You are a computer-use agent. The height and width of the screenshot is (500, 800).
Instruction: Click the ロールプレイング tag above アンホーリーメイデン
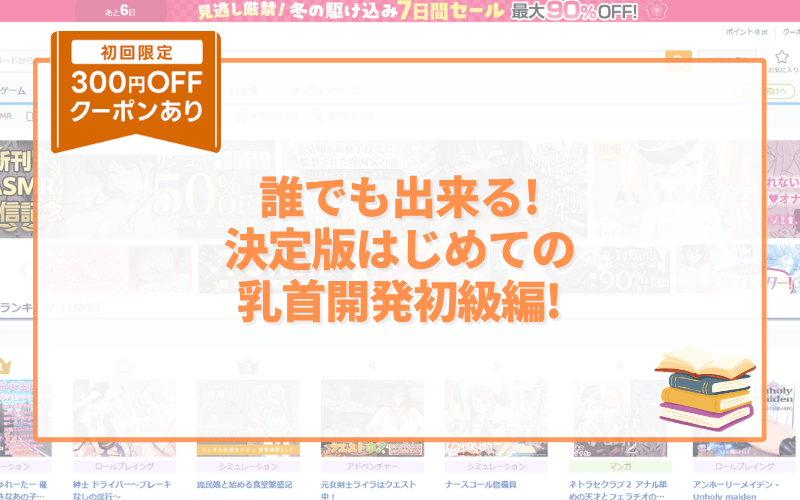[x=744, y=466]
